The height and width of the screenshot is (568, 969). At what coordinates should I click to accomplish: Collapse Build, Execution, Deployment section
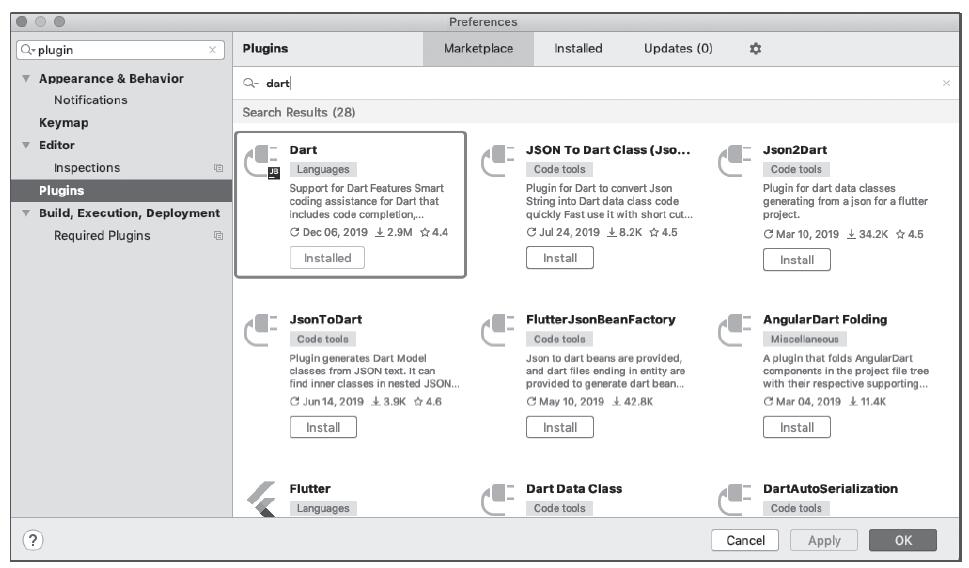(24, 213)
